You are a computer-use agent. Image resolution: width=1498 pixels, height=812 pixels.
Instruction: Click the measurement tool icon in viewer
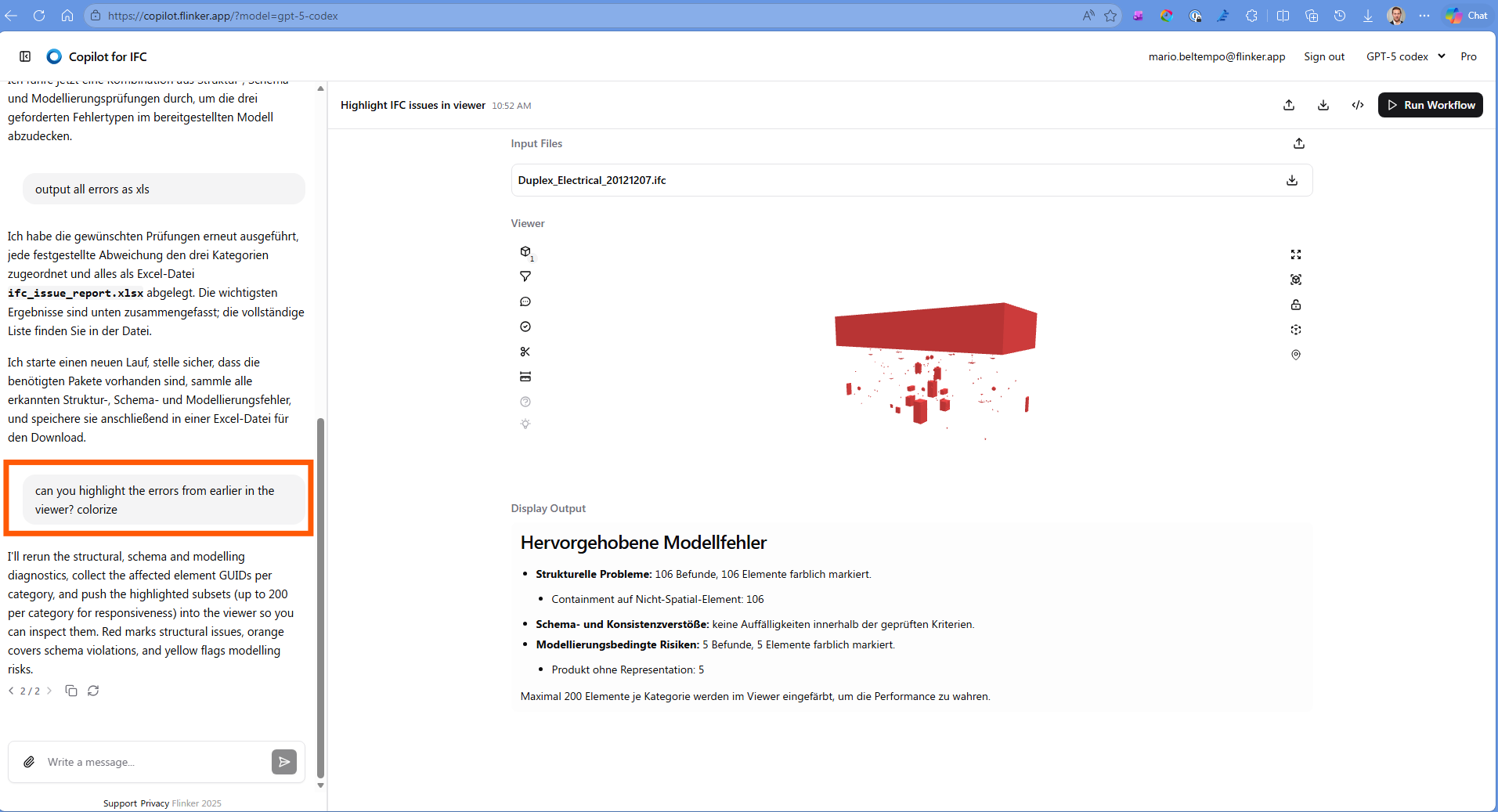tap(525, 377)
